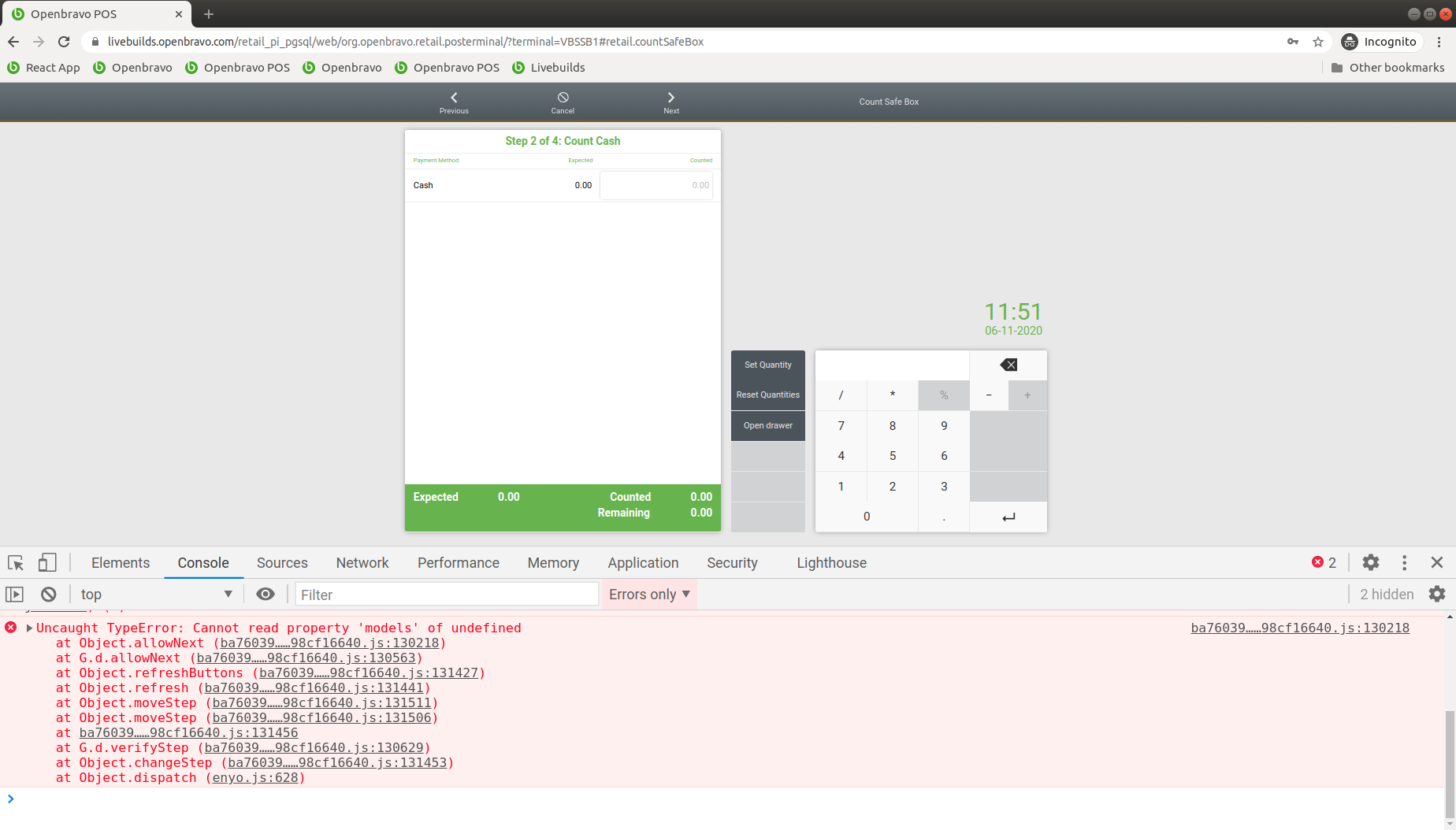Open the enyo.js:628 source link
The image size is (1456, 830).
[x=255, y=778]
